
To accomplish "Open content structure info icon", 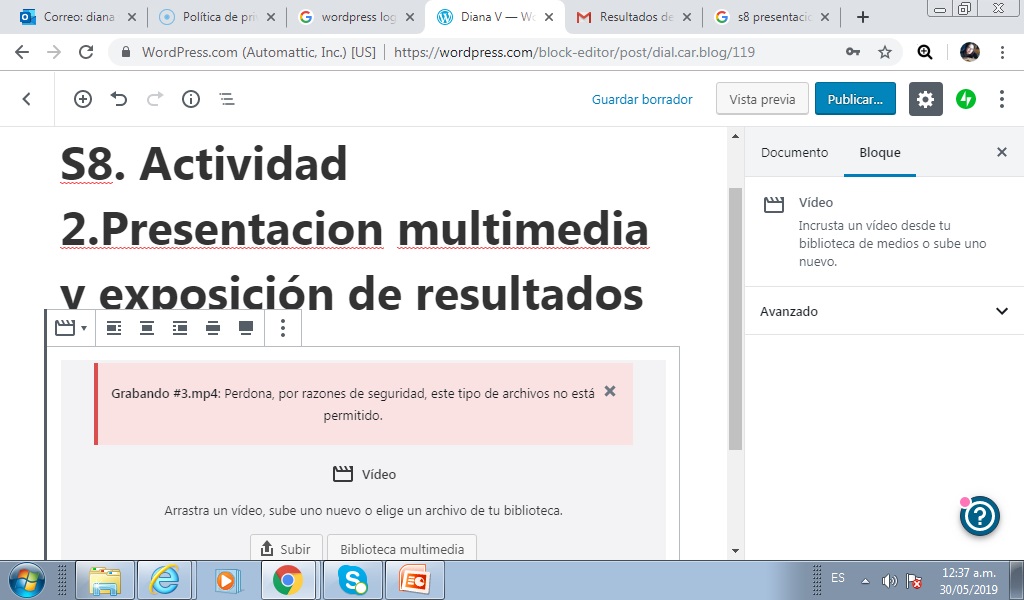I will (191, 99).
